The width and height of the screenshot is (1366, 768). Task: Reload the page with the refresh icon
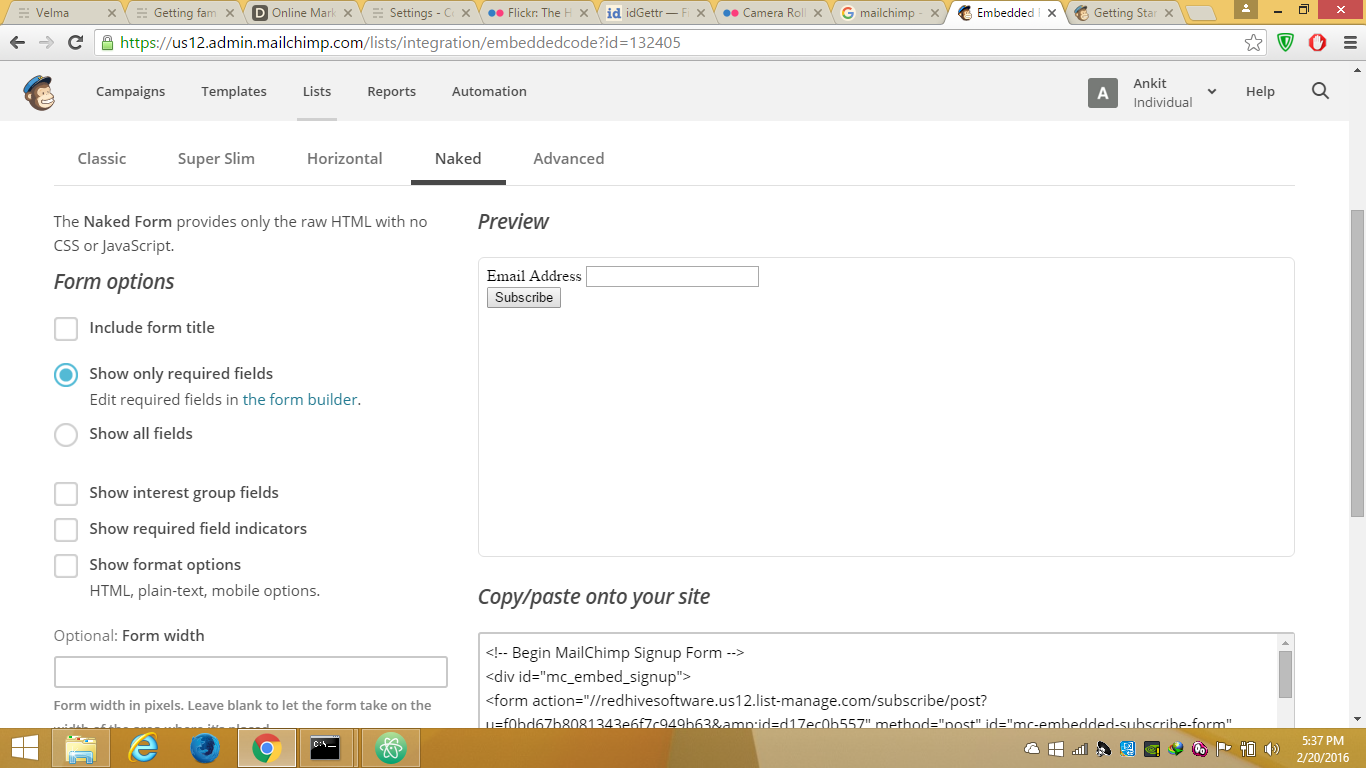75,43
